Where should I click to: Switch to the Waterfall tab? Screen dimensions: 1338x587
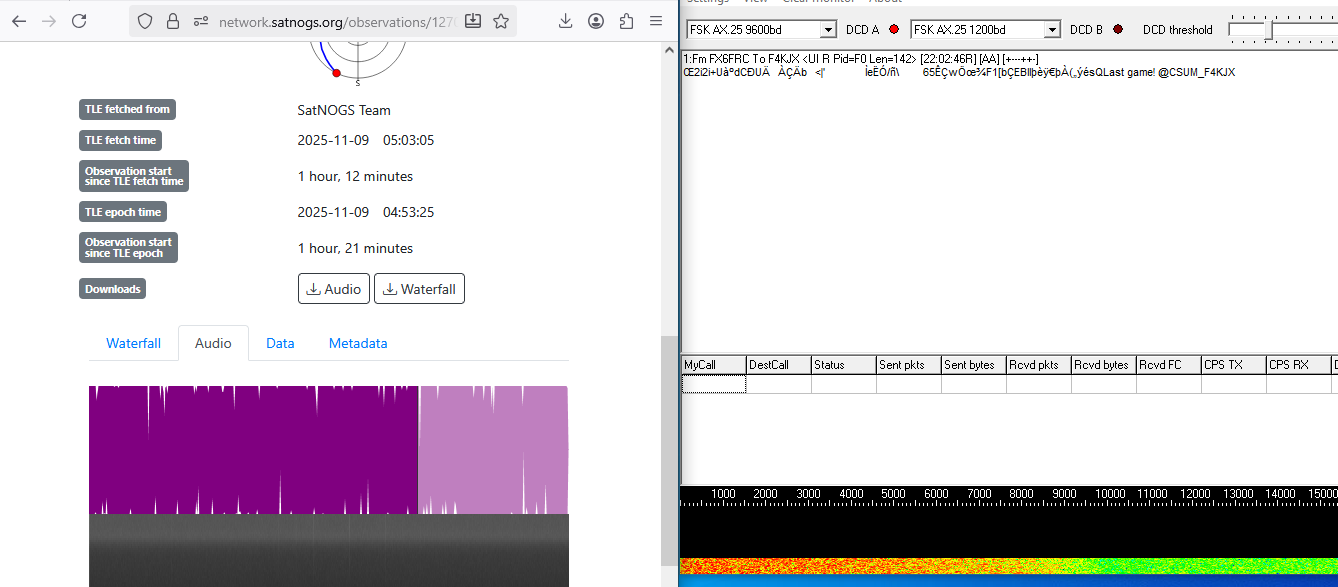pos(133,343)
